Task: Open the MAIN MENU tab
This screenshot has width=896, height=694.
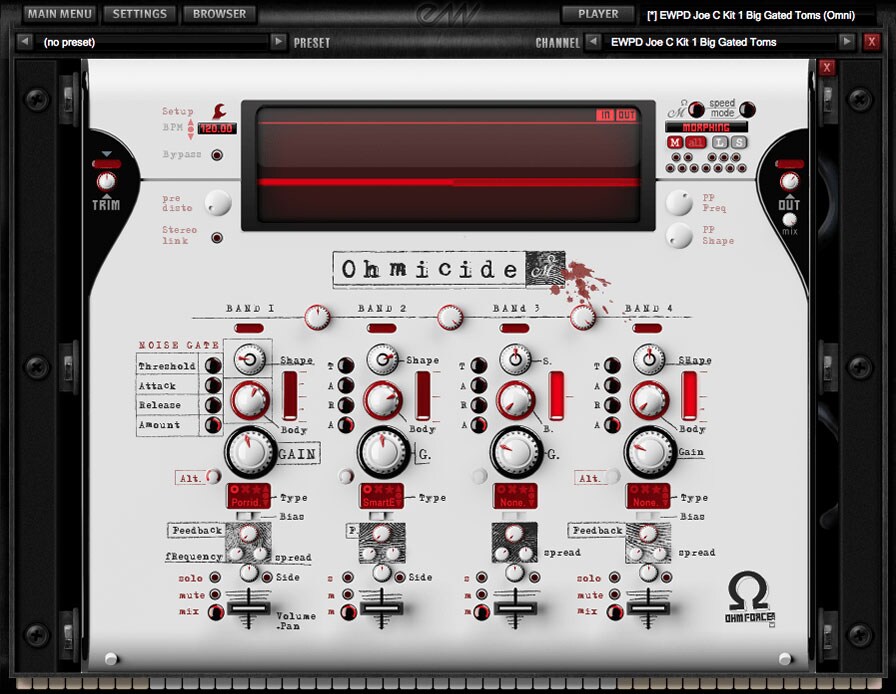Action: 59,14
